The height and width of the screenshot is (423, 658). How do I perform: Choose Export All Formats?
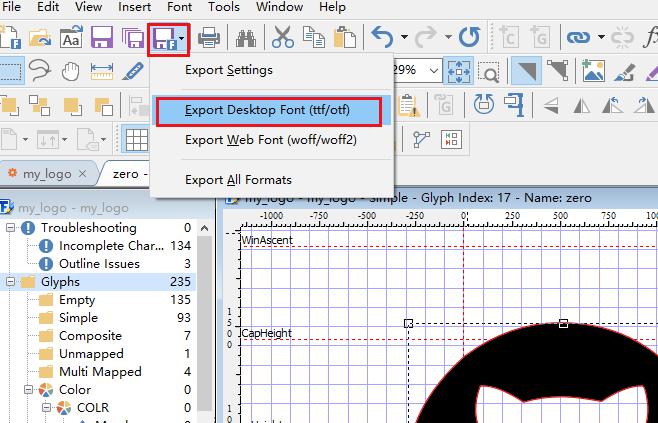pyautogui.click(x=271, y=180)
